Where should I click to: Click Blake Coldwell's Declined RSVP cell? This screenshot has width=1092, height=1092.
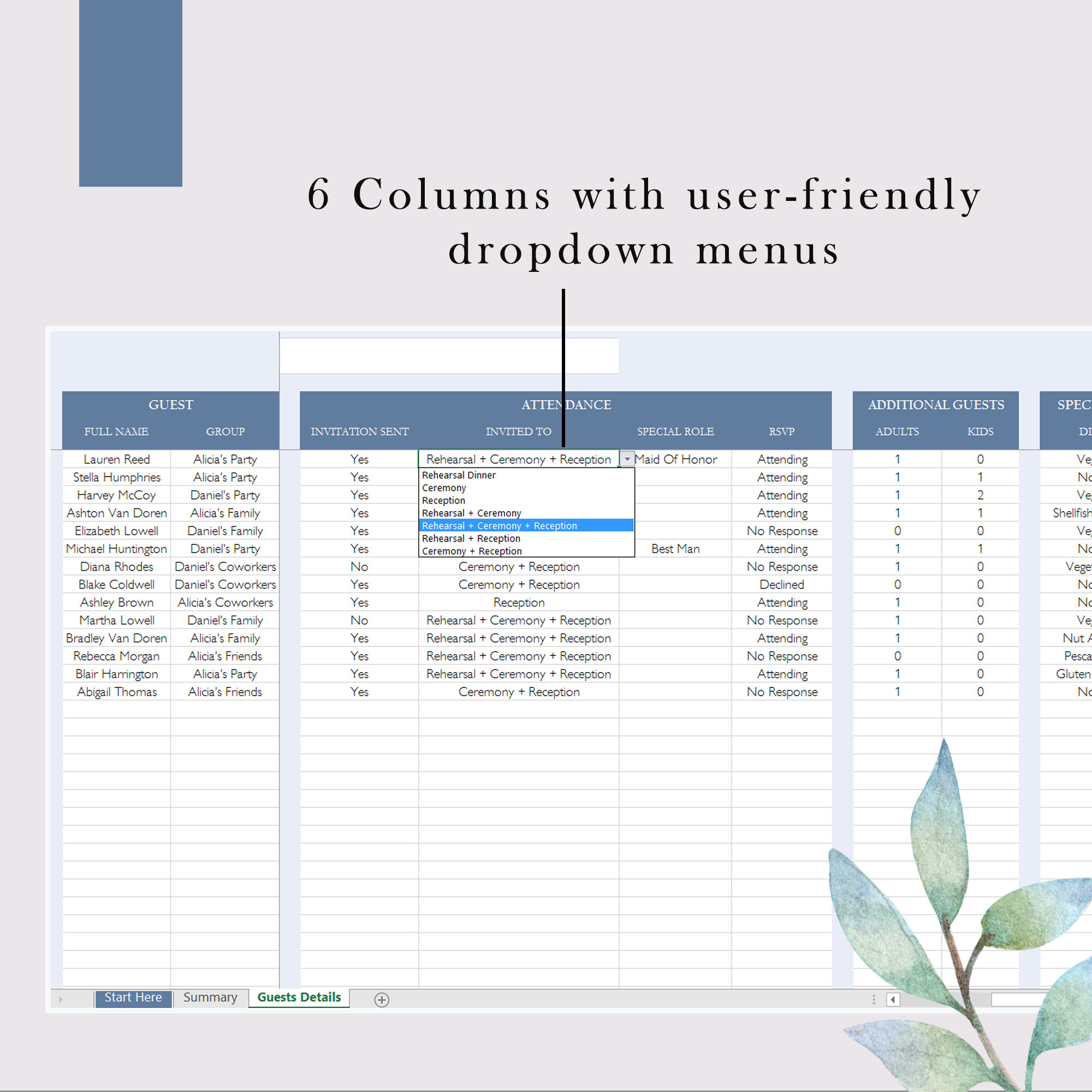point(782,584)
